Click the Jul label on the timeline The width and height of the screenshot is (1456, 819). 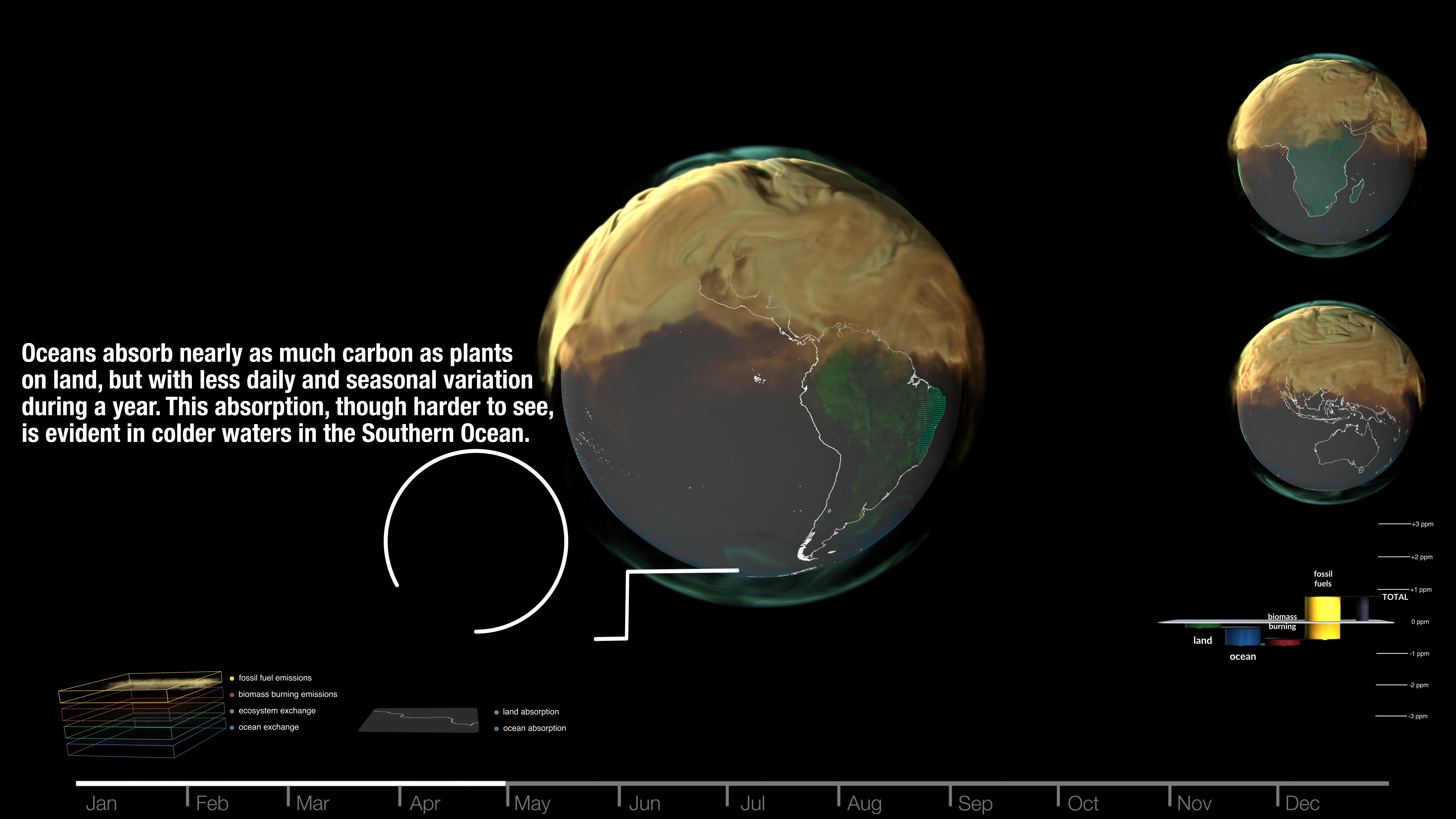pos(752,803)
